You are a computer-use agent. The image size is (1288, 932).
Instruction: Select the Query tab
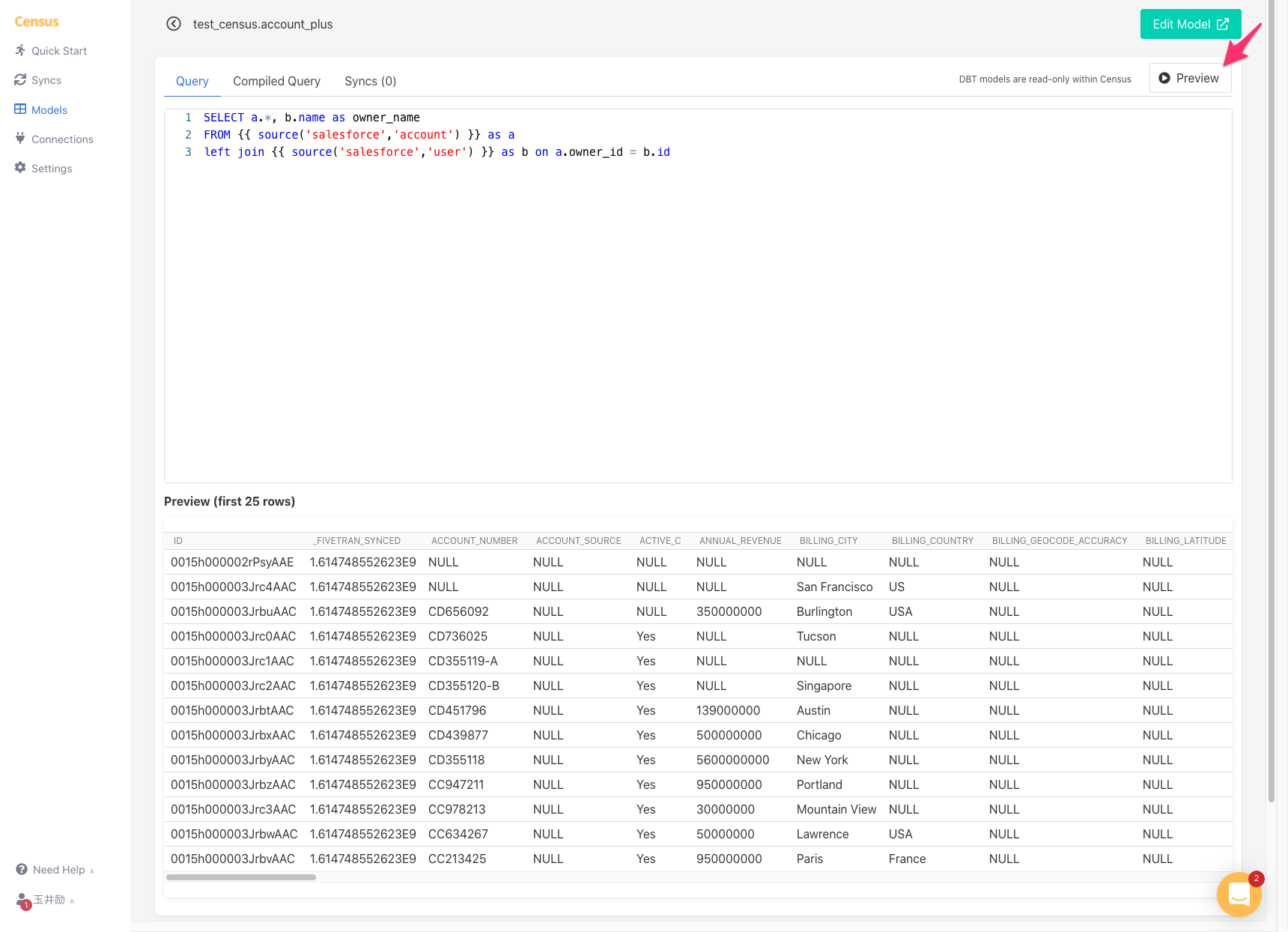click(192, 81)
